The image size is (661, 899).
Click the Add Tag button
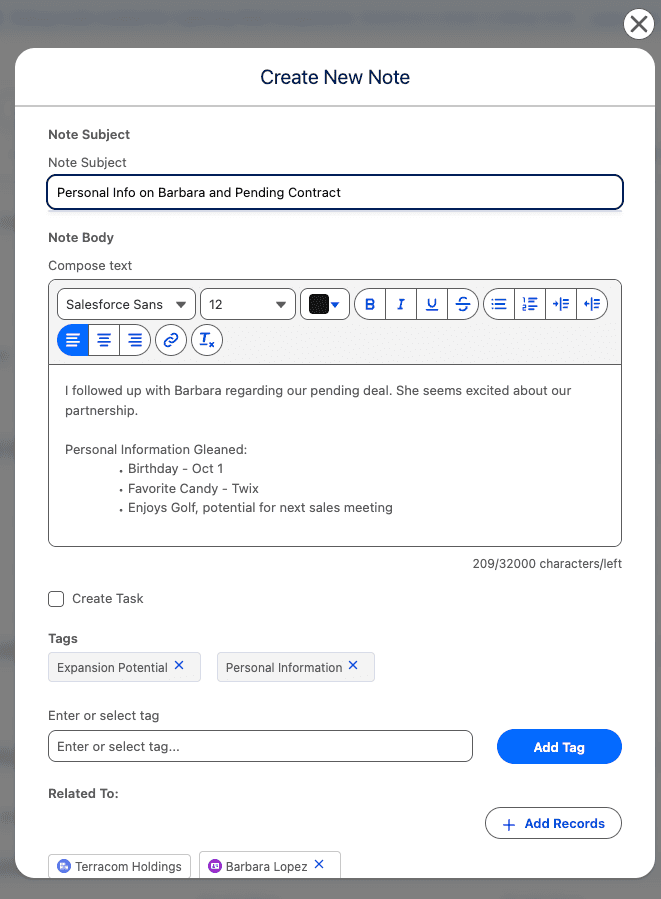[x=559, y=747]
